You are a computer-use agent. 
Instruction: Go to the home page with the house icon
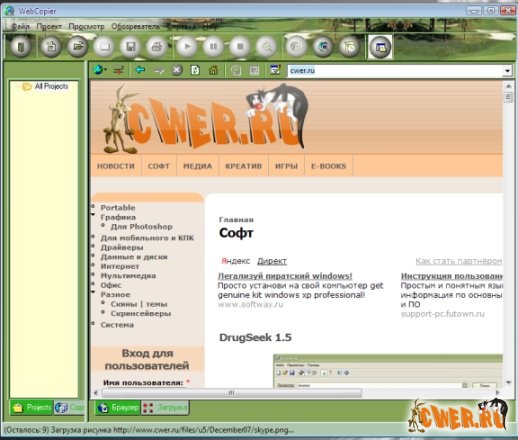213,70
